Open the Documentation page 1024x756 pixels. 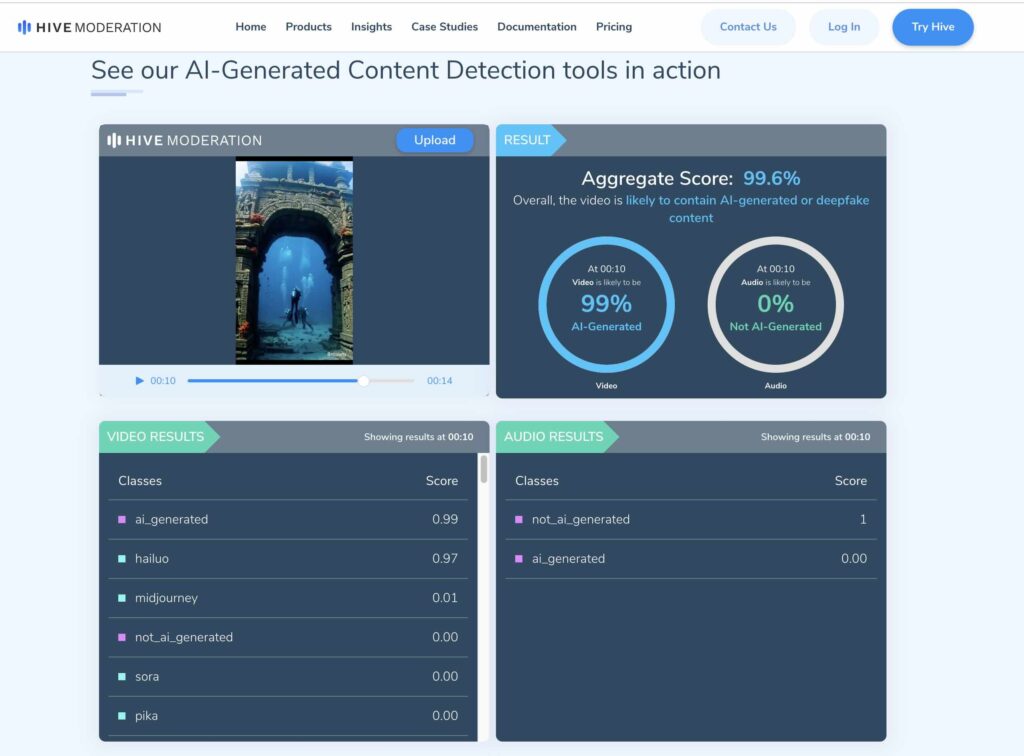click(537, 27)
